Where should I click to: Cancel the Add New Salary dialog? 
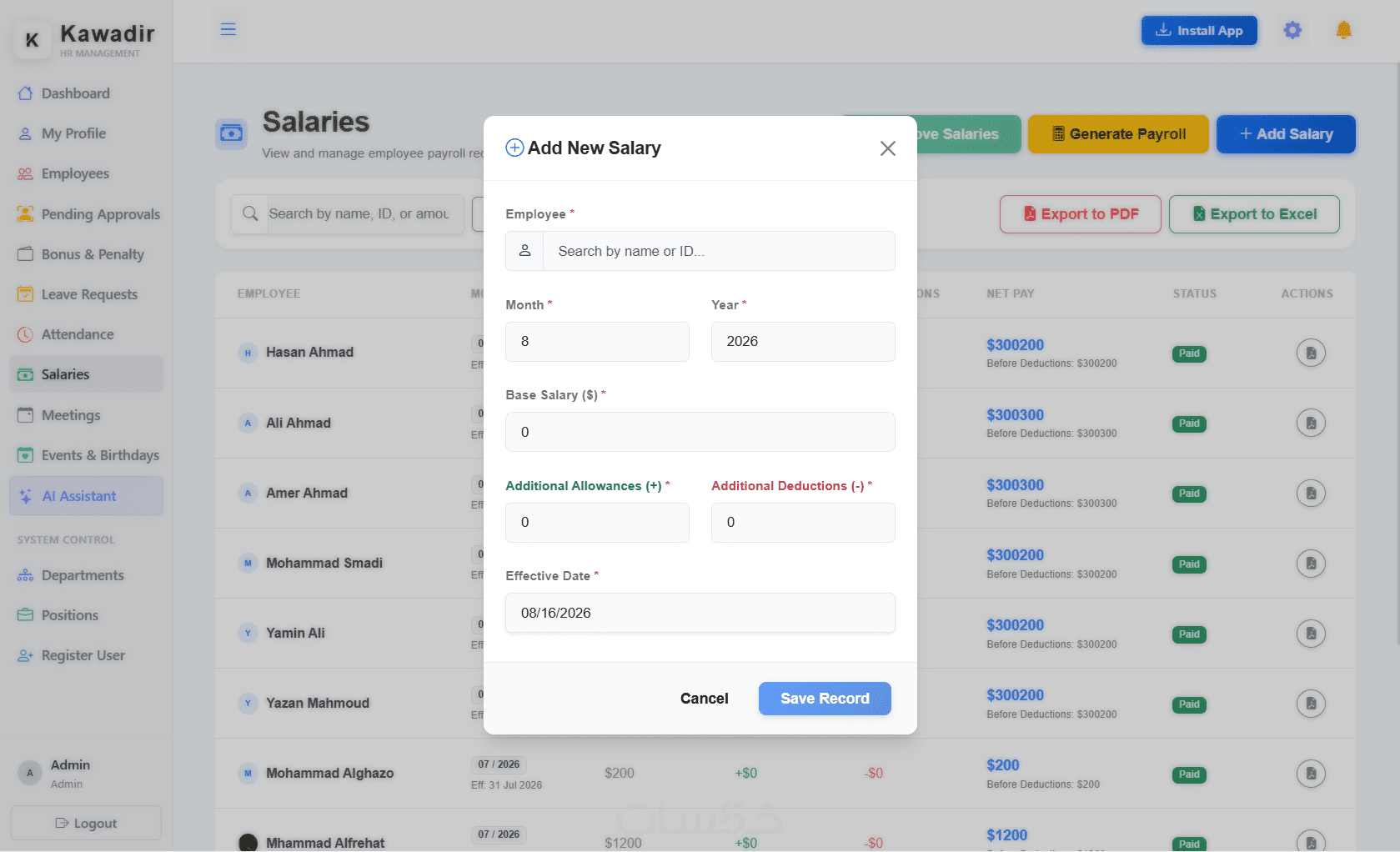click(705, 699)
